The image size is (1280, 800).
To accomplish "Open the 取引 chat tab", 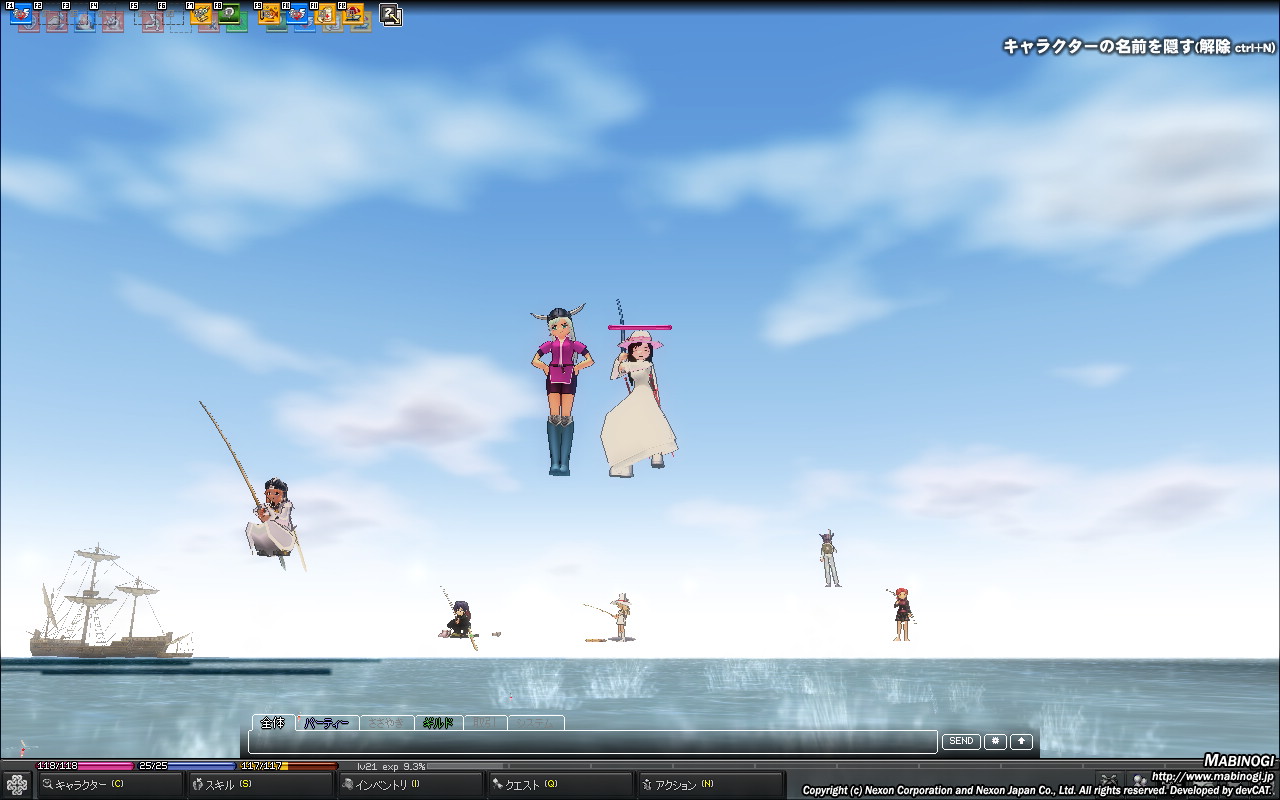I will point(485,723).
